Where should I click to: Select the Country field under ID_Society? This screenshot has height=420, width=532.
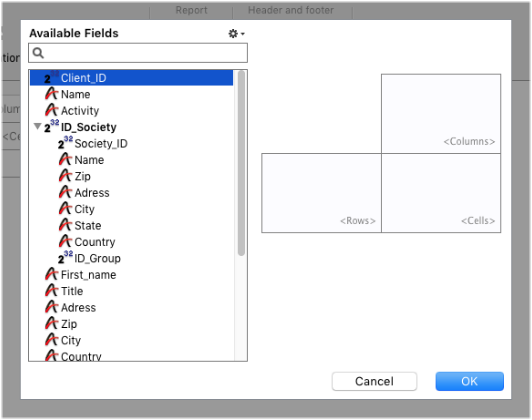click(95, 242)
